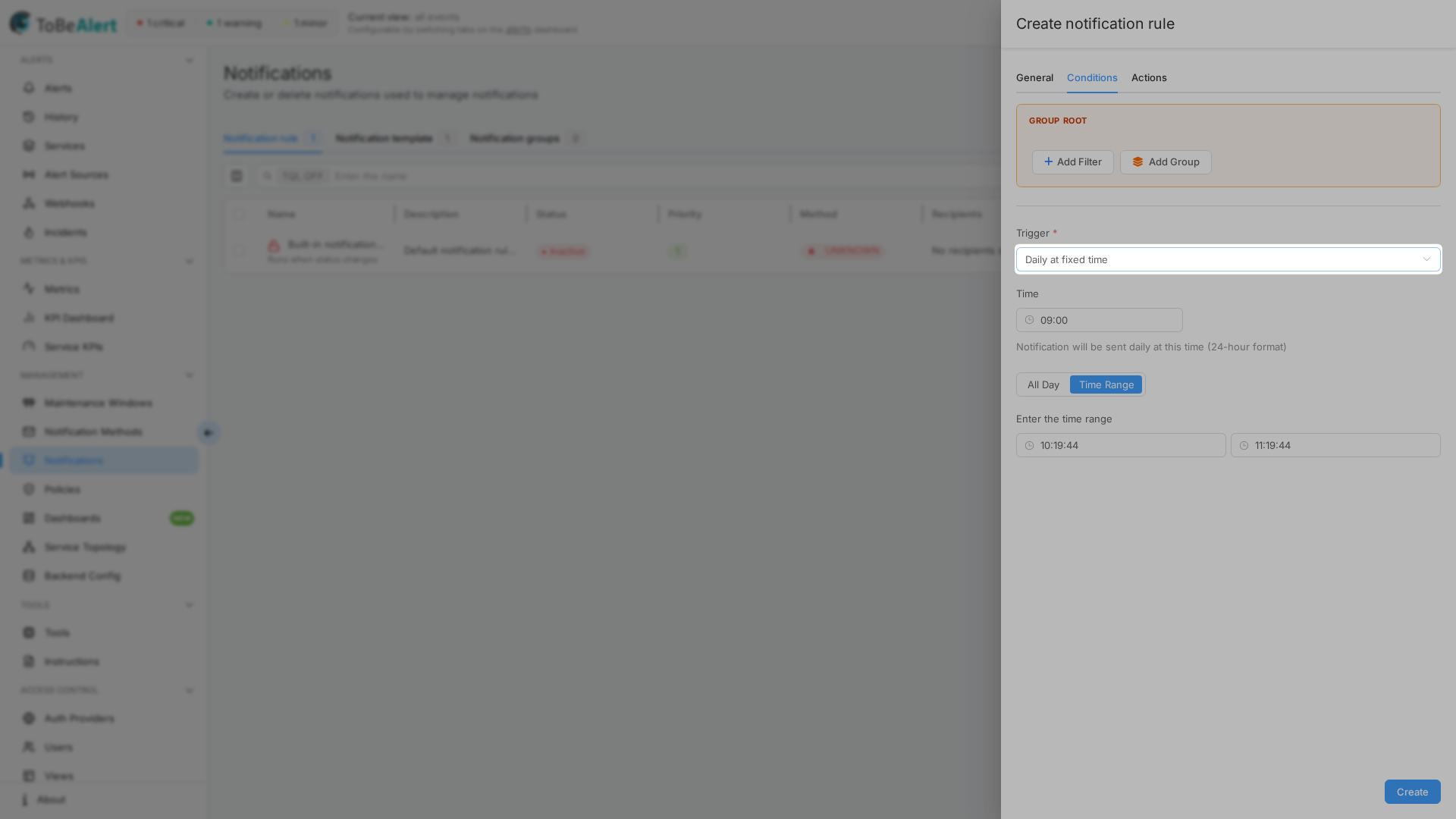The width and height of the screenshot is (1456, 819).
Task: Click the KPI Dashboard sidebar icon
Action: point(29,318)
